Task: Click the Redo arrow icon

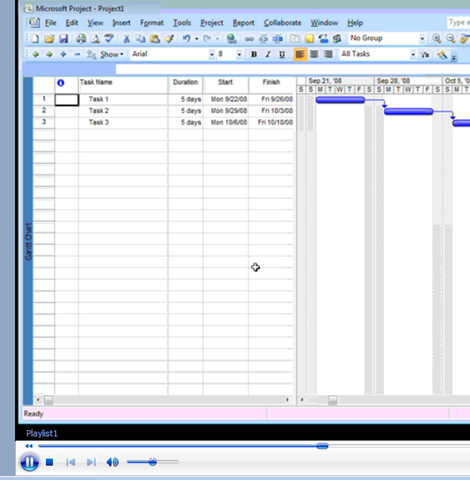Action: pyautogui.click(x=207, y=39)
